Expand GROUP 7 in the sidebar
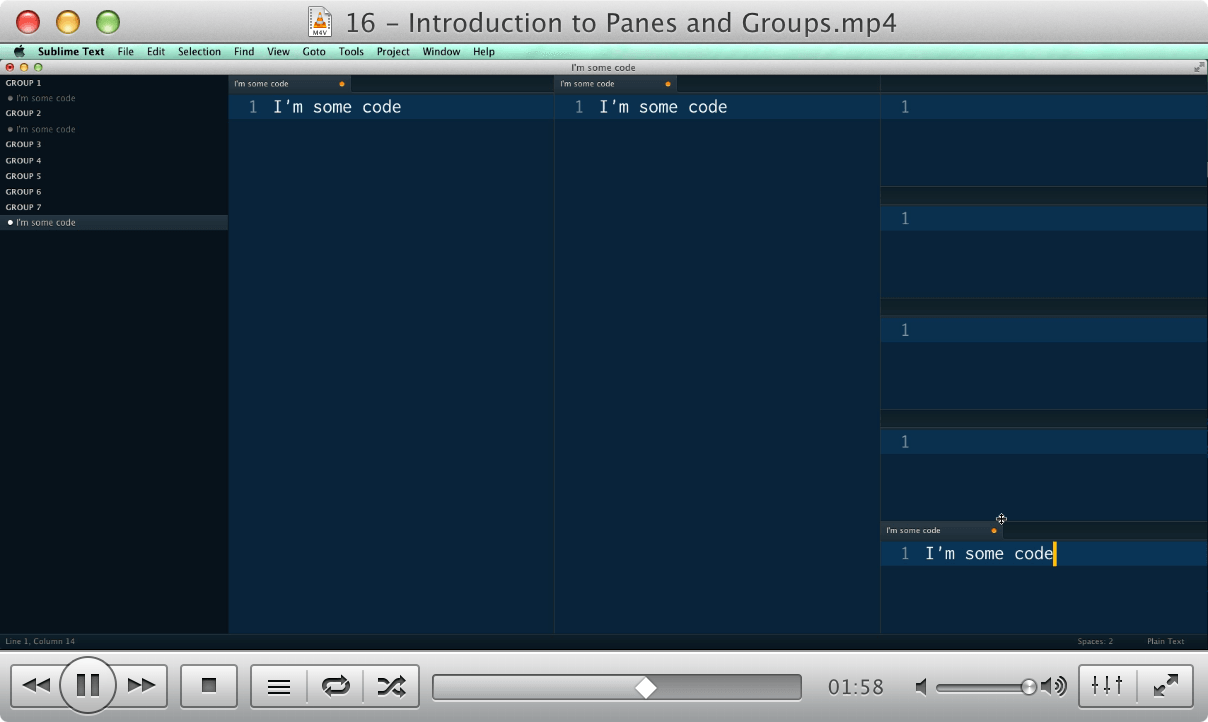 click(x=23, y=207)
